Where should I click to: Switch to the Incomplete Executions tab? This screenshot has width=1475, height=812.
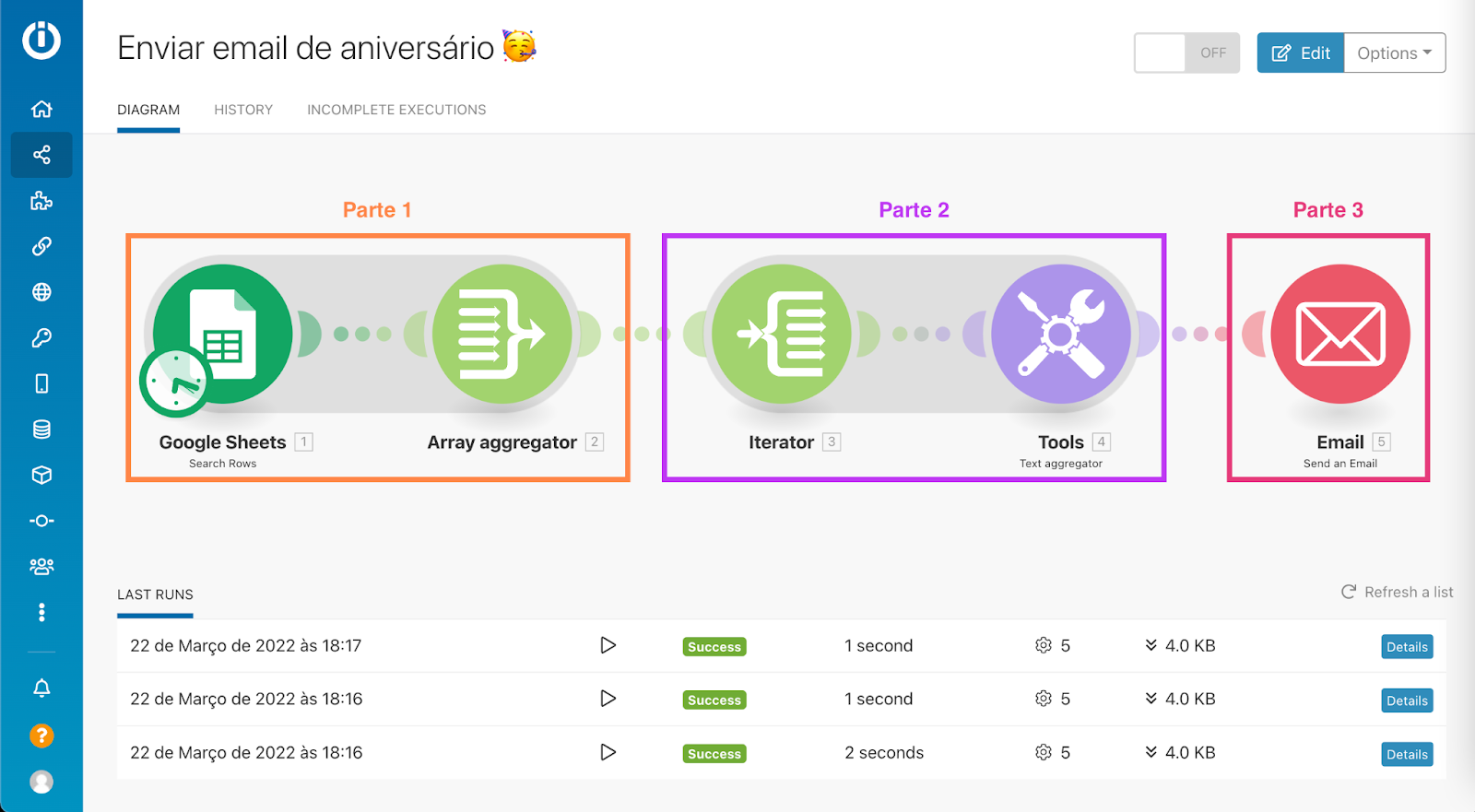[x=396, y=110]
